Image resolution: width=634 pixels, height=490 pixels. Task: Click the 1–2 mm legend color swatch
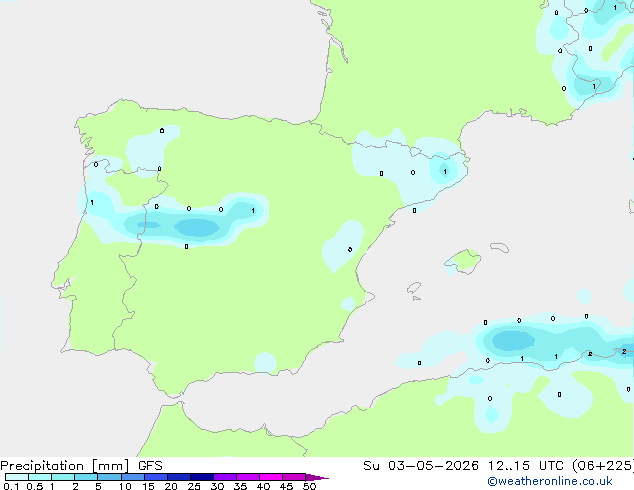(63, 477)
